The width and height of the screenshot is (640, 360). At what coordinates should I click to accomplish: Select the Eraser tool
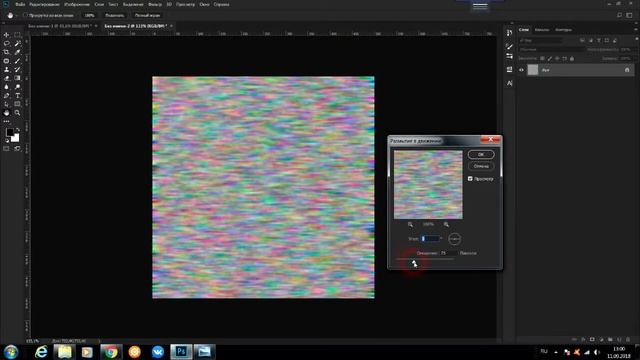tap(7, 78)
